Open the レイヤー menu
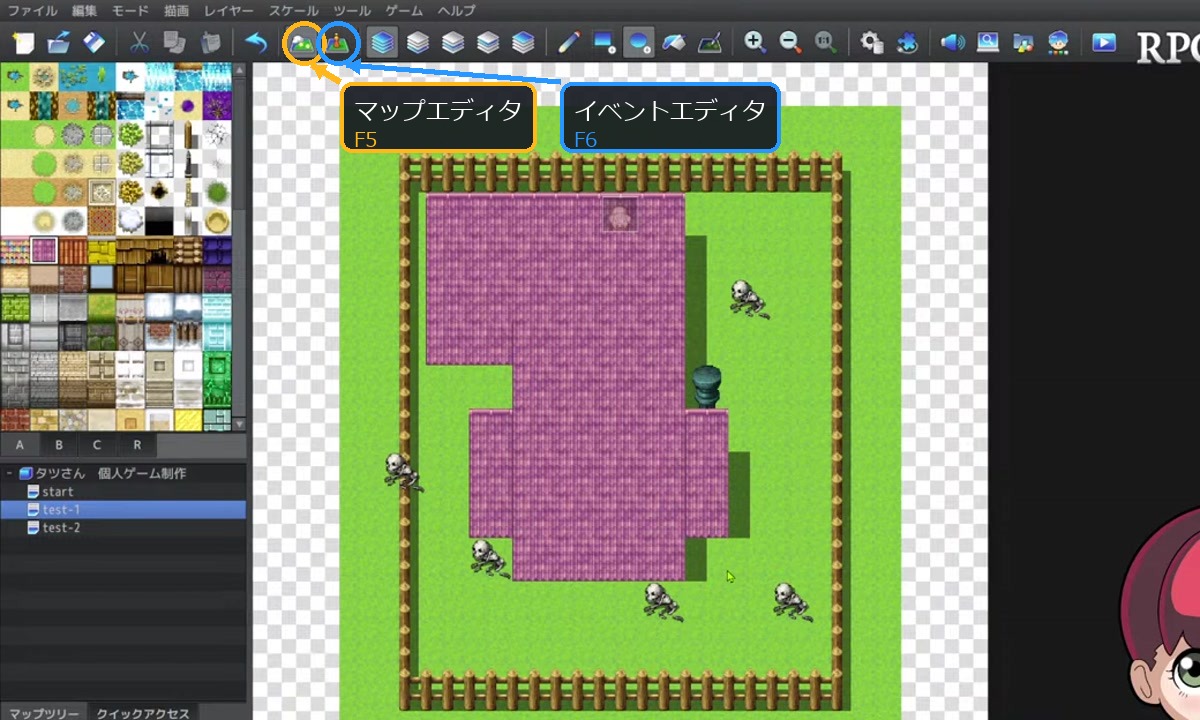Screen dimensions: 1200x720 pos(228,11)
